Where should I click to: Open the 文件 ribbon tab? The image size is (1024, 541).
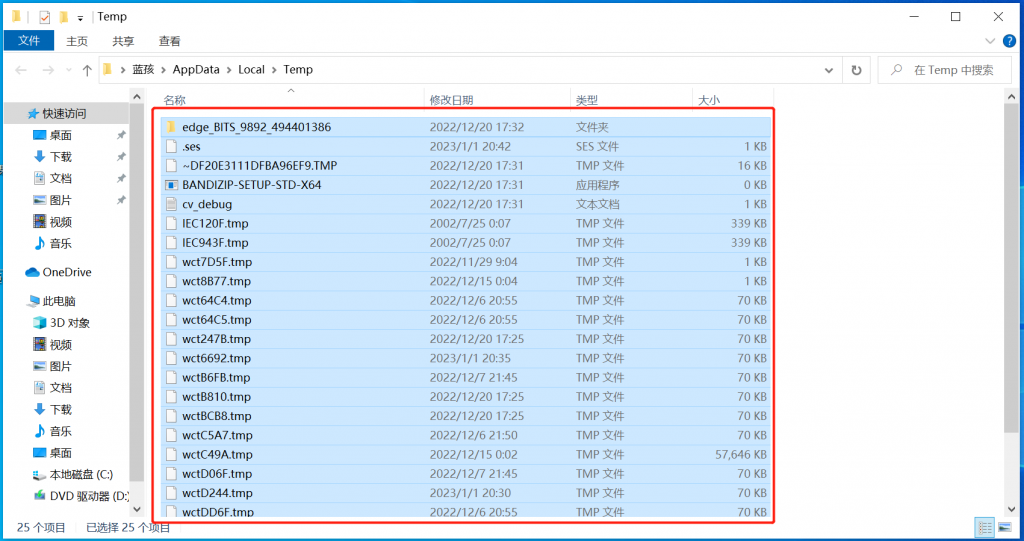pos(29,41)
